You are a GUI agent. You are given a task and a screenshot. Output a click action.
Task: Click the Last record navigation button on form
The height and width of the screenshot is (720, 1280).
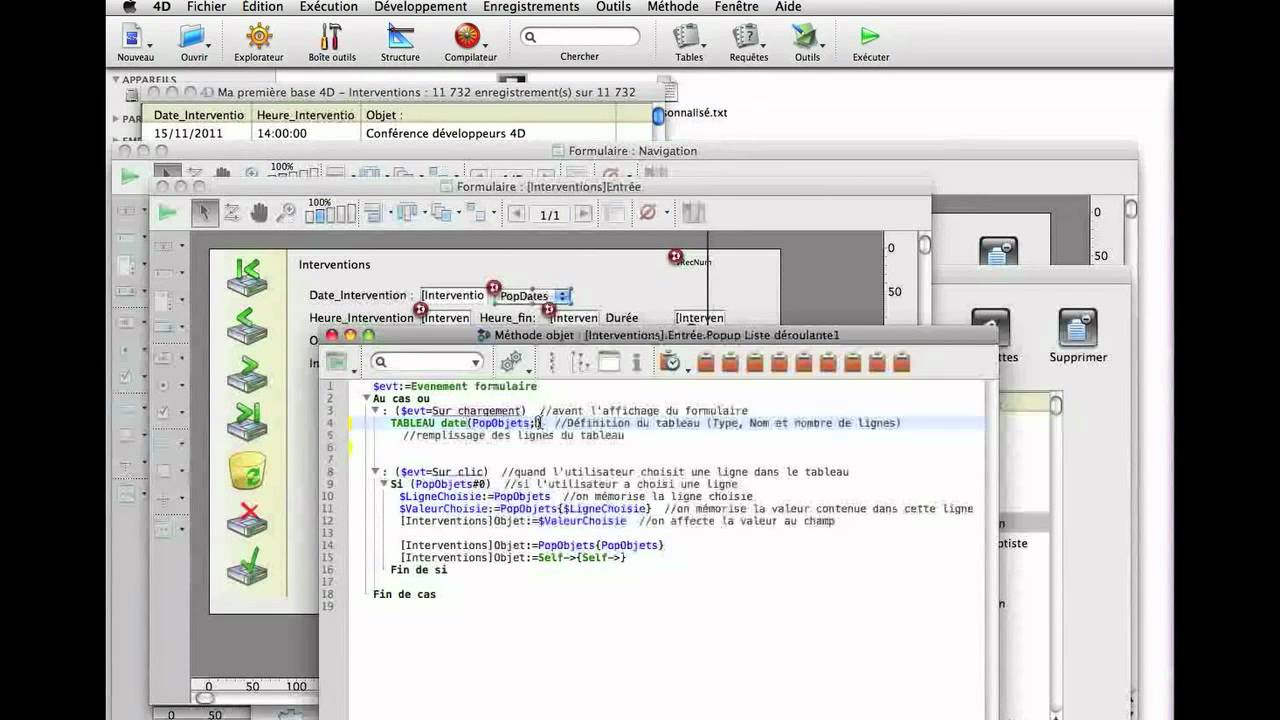click(247, 421)
